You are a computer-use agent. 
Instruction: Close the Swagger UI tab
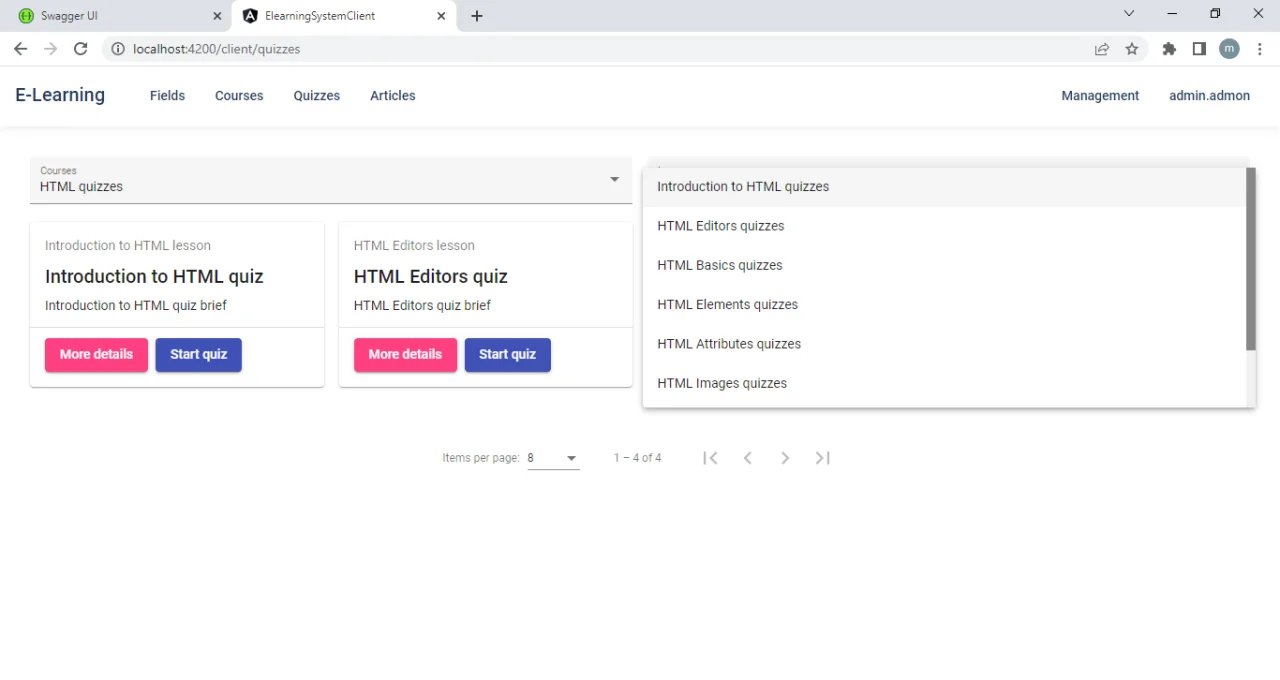click(x=218, y=16)
